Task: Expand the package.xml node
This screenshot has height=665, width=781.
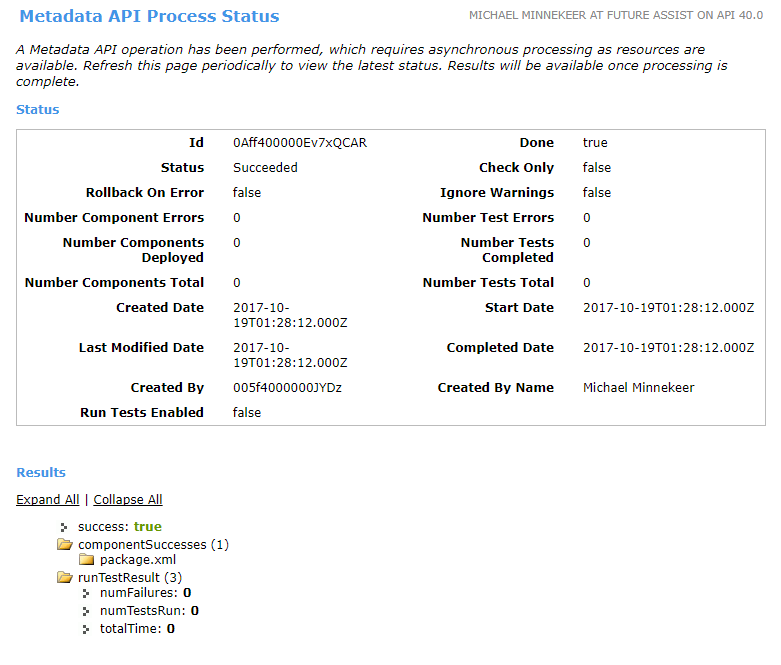Action: (138, 560)
